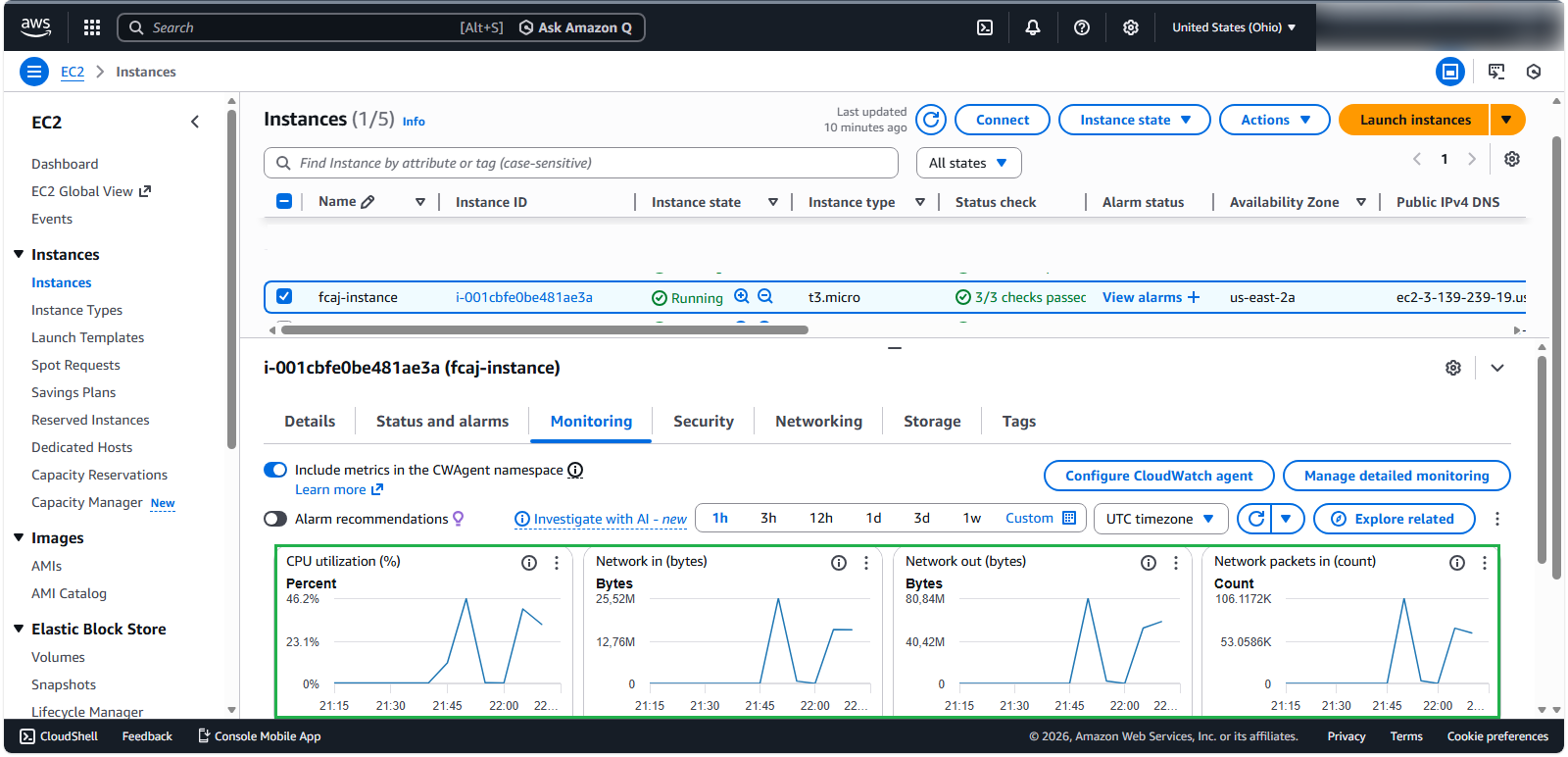Refresh the monitoring graphs
Screen dimensions: 1568x757
(x=1255, y=519)
